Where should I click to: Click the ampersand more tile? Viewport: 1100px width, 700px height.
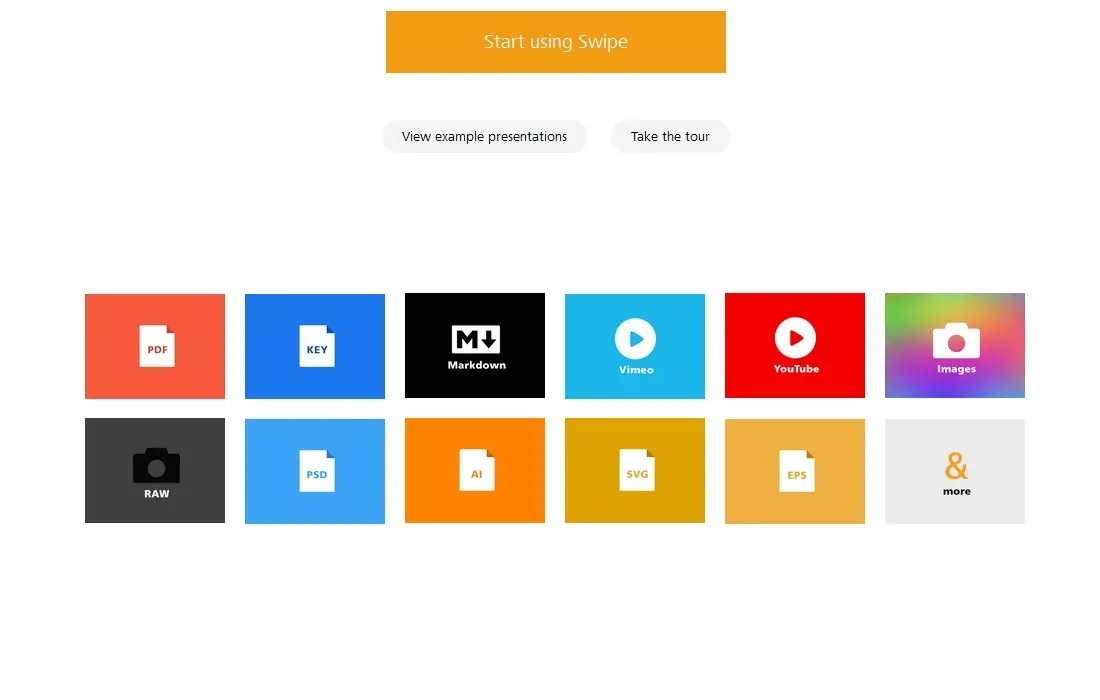point(955,471)
